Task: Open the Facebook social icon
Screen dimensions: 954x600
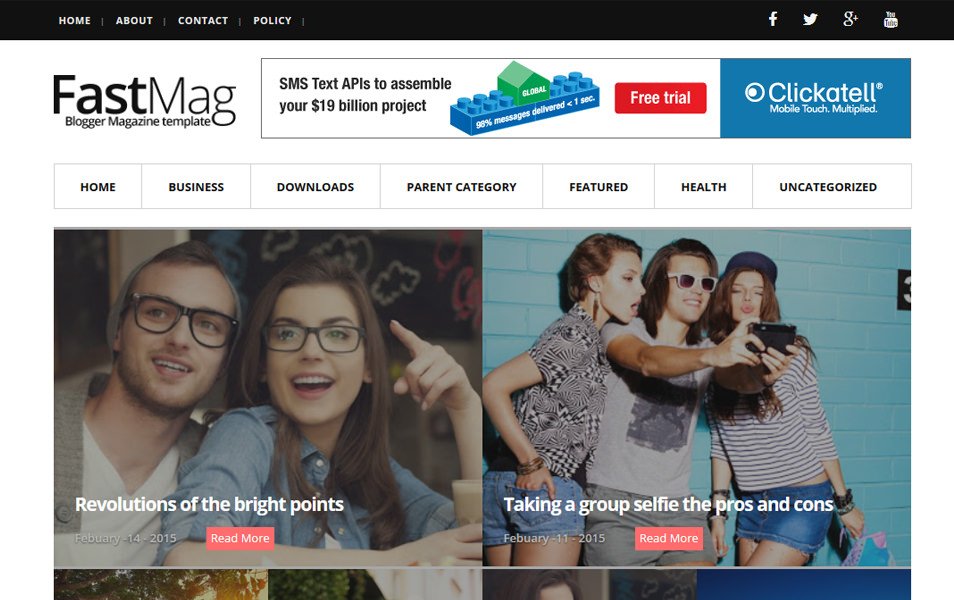Action: pos(773,19)
